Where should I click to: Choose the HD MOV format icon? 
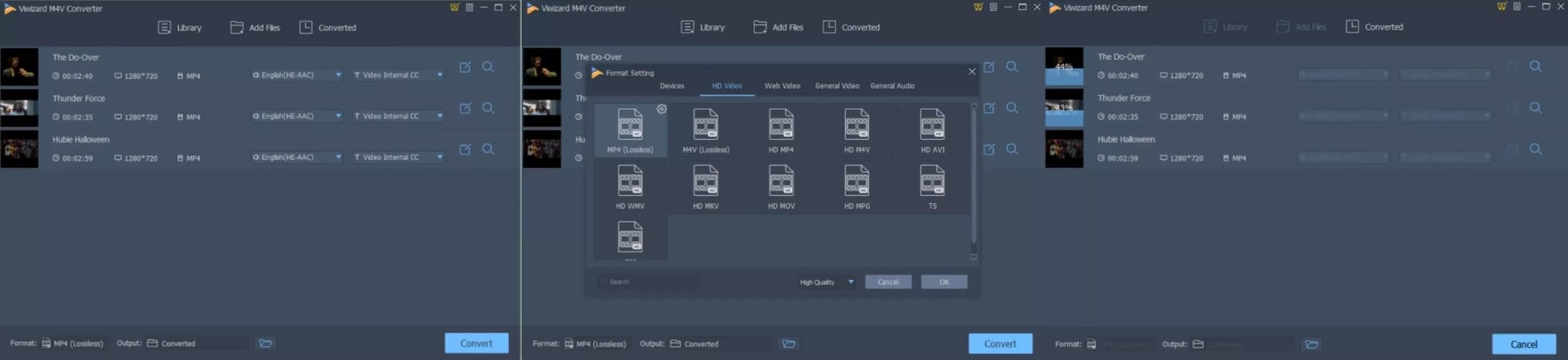pos(781,182)
